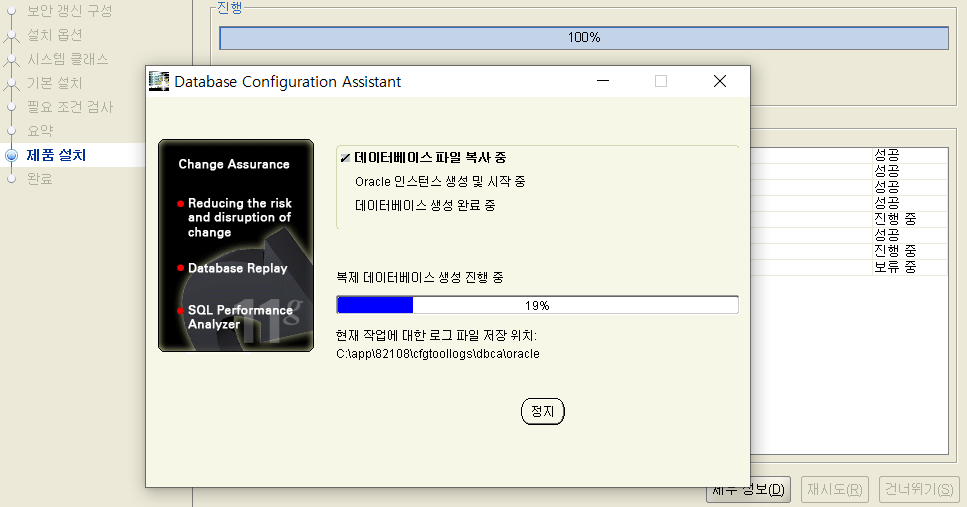Open 세부 정보(D) details button in installer
The image size is (967, 507).
tap(748, 489)
